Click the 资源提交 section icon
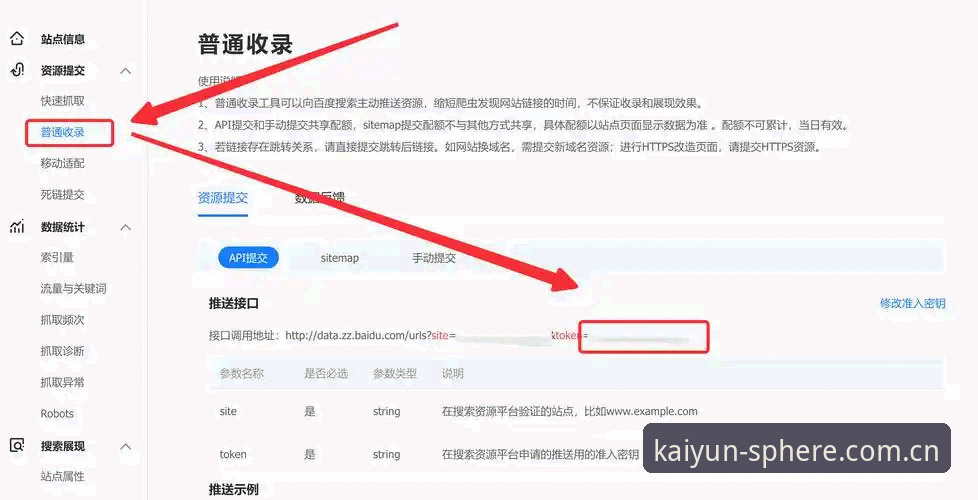 point(17,70)
